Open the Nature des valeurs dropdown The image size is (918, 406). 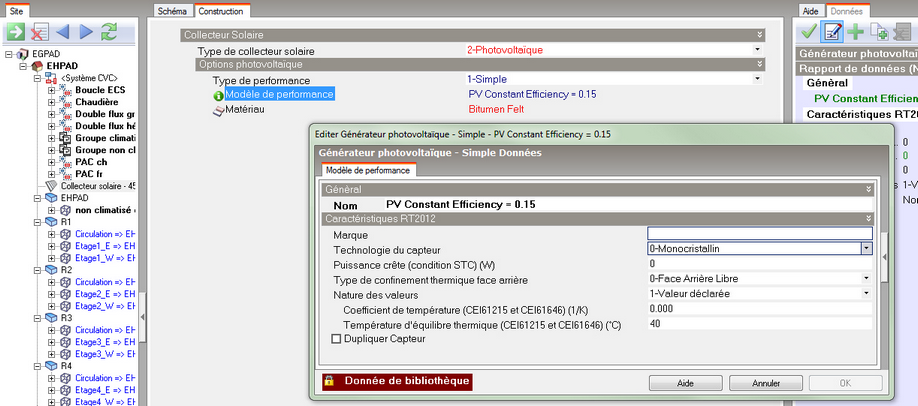click(865, 294)
